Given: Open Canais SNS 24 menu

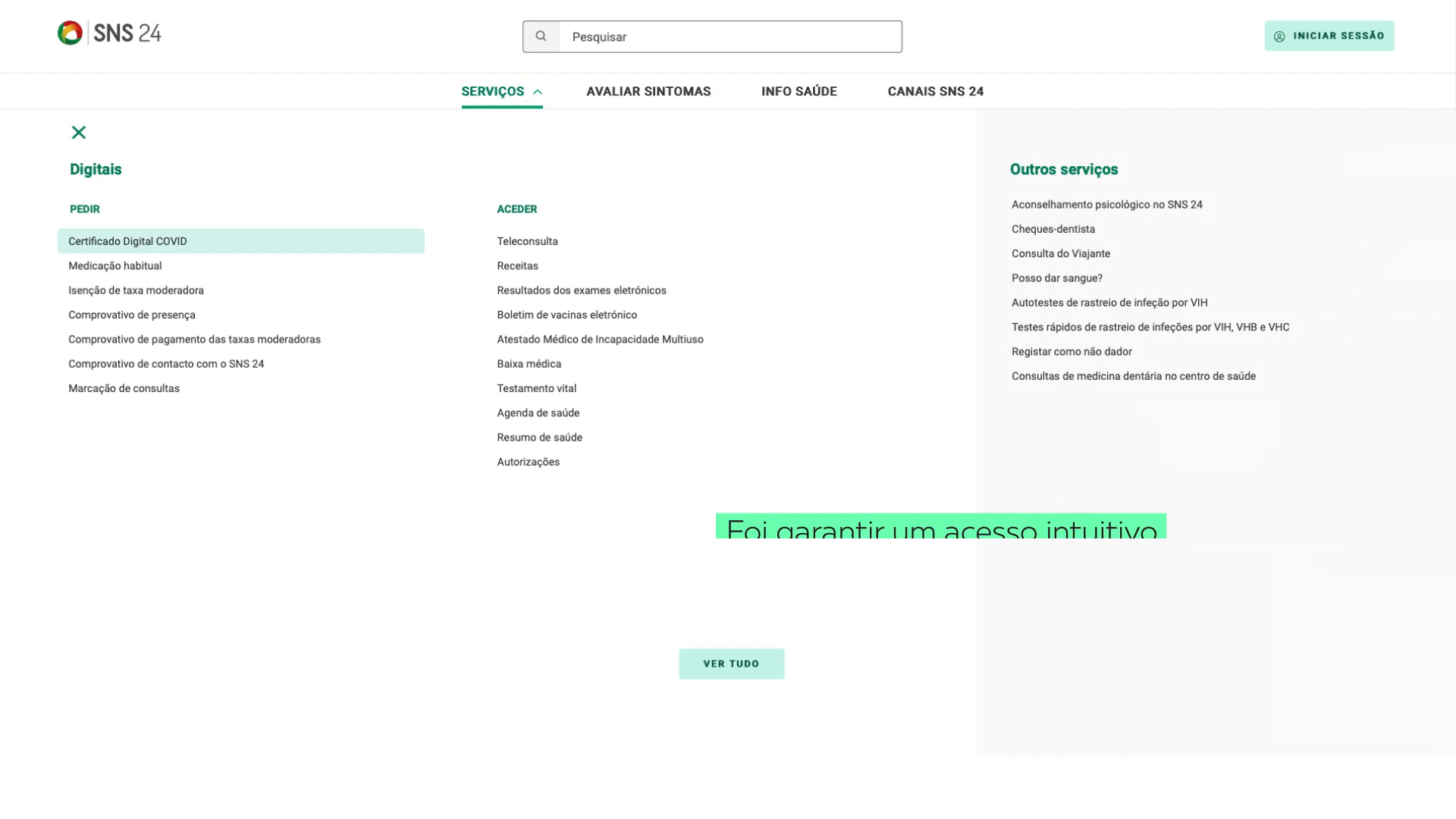Looking at the screenshot, I should point(935,92).
